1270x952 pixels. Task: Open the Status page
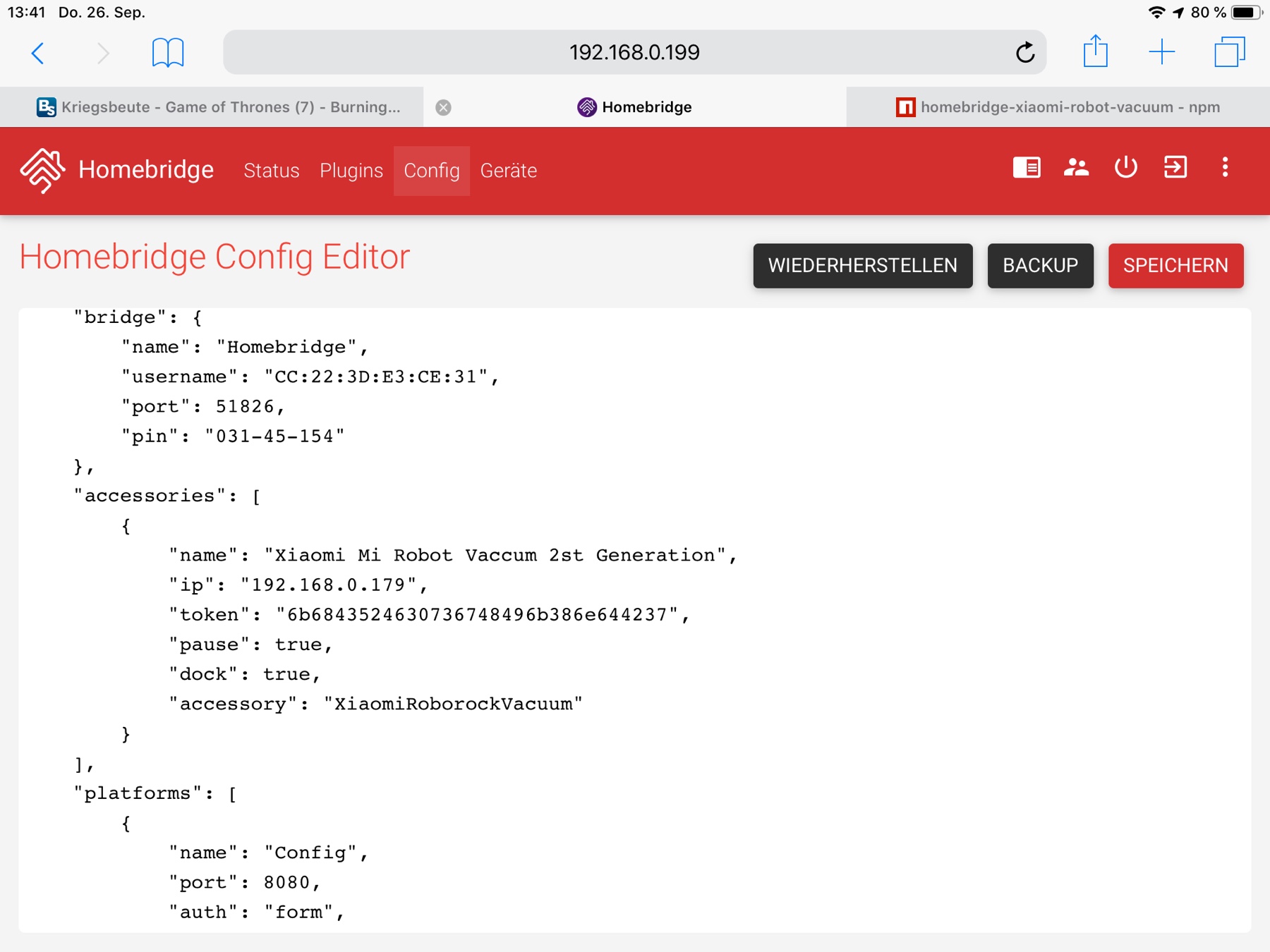pyautogui.click(x=272, y=171)
